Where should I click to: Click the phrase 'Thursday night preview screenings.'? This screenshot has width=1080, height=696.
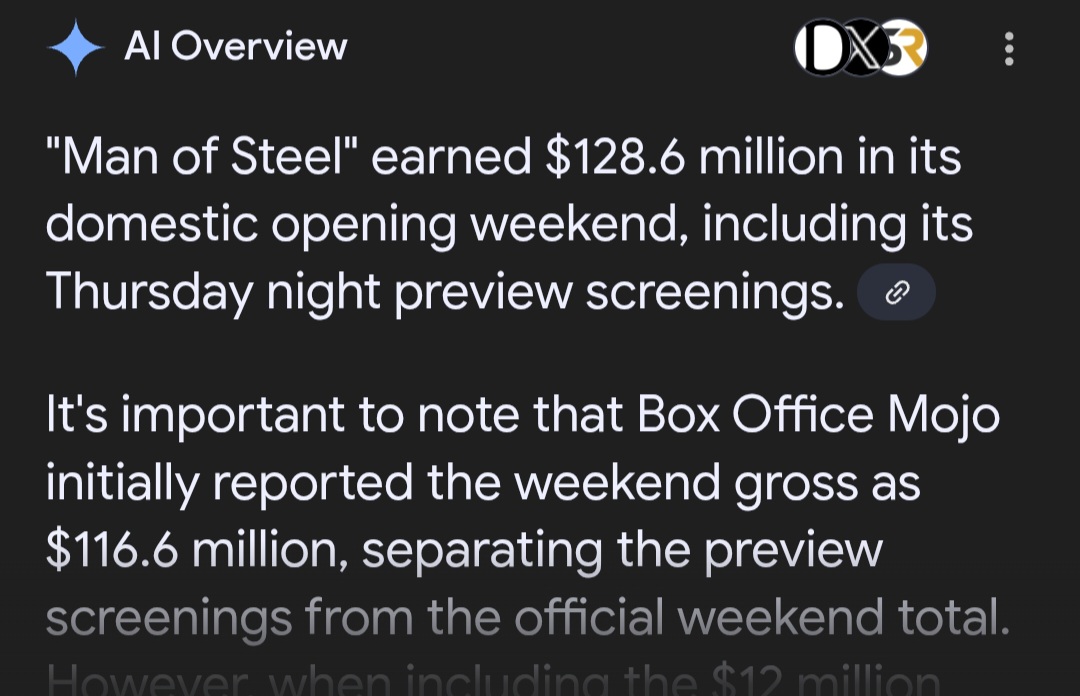pyautogui.click(x=445, y=293)
